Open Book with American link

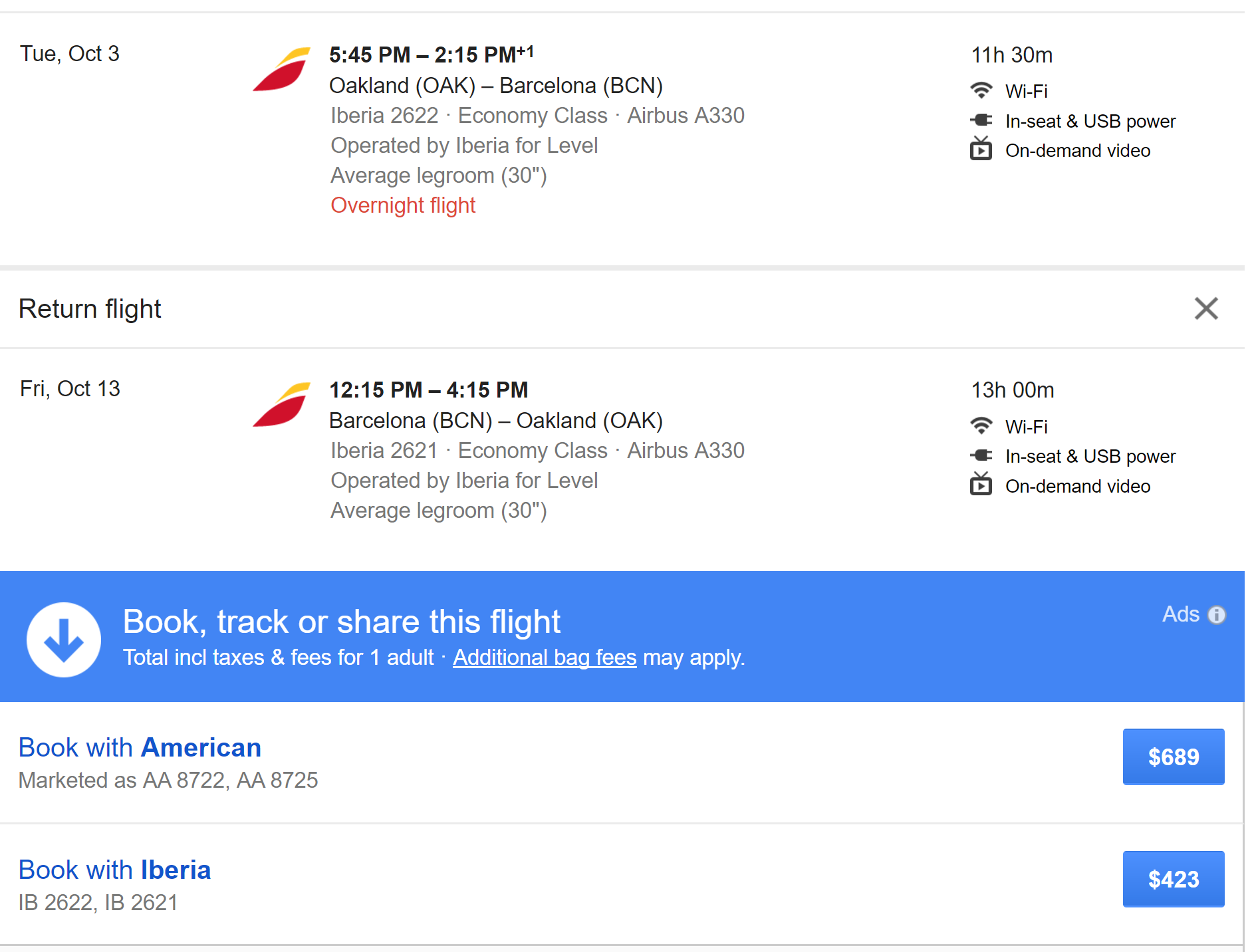tap(140, 748)
